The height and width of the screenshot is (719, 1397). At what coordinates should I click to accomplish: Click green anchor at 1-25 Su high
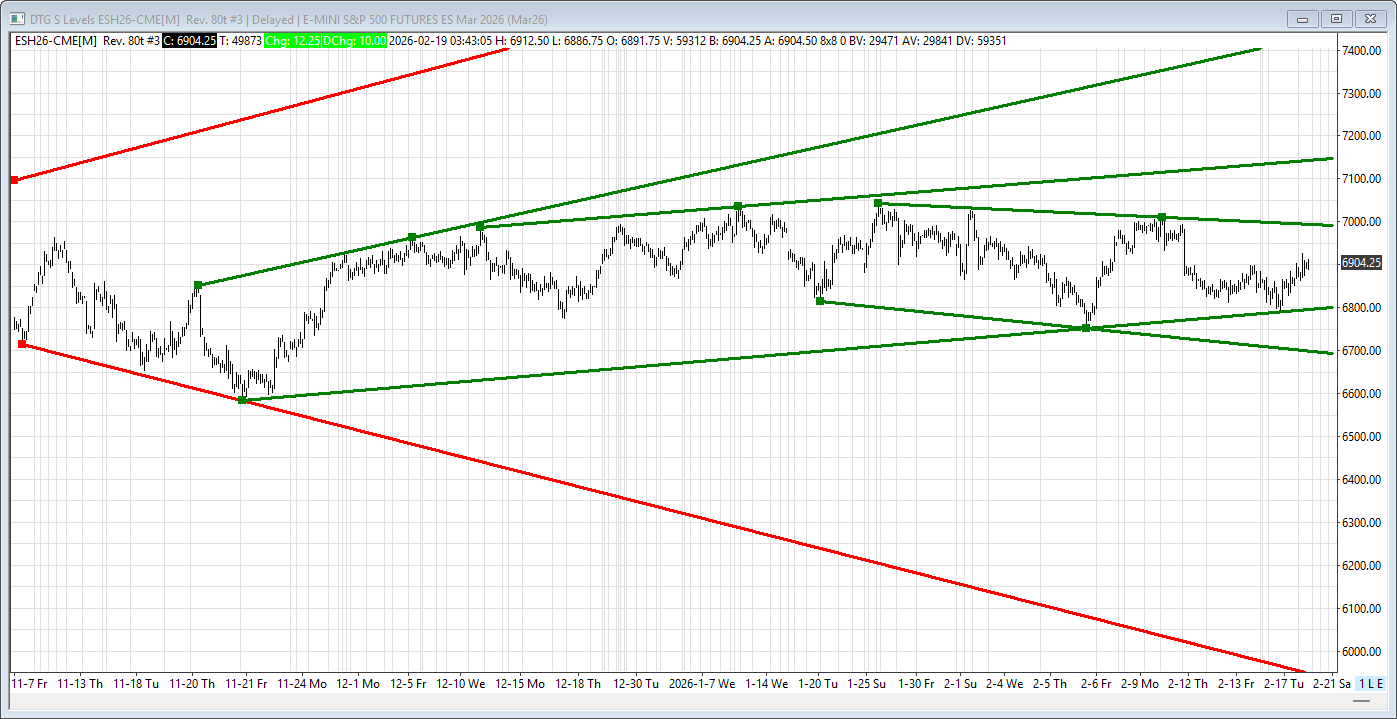click(x=878, y=203)
